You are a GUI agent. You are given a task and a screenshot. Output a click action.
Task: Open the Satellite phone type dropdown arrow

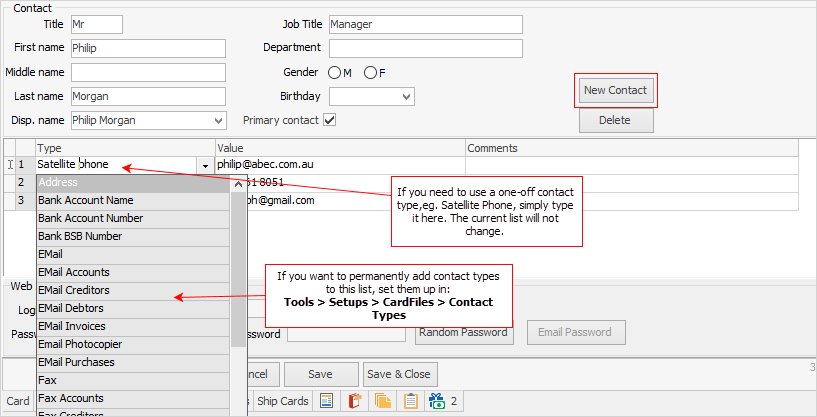click(x=205, y=166)
